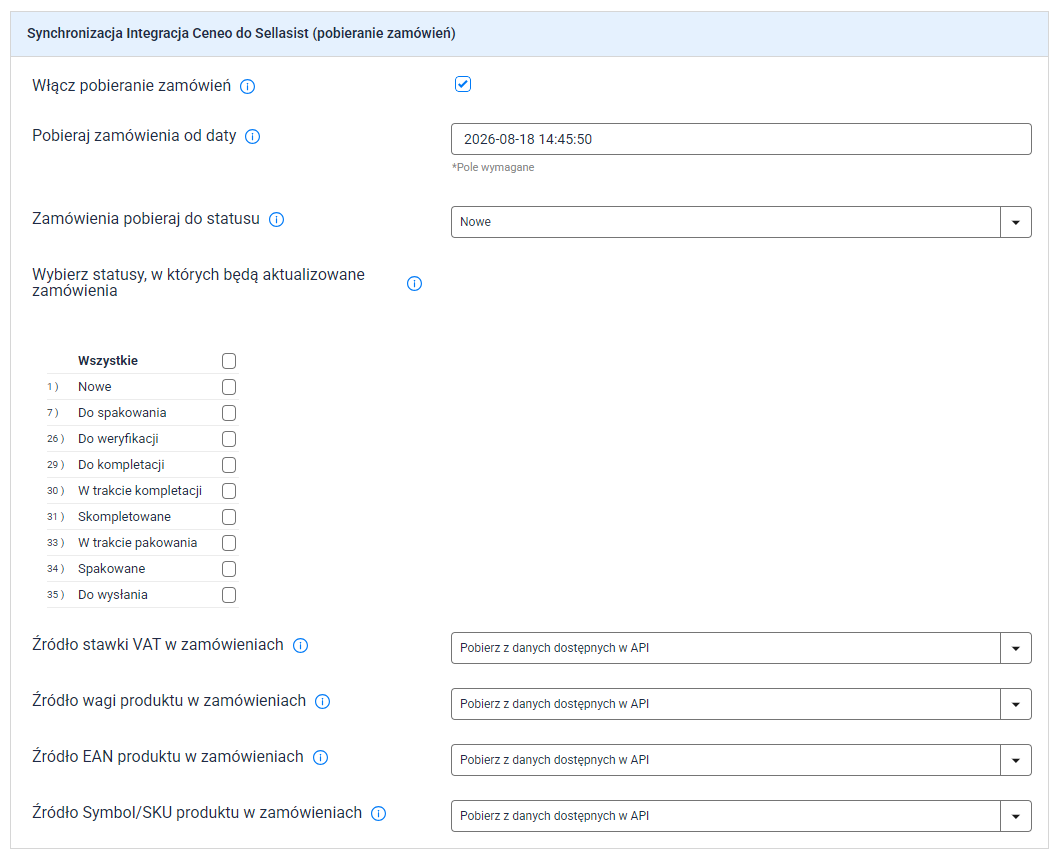This screenshot has height=859, width=1060.
Task: Show info for Zamówienia pobieraj do statusu
Action: coord(276,220)
